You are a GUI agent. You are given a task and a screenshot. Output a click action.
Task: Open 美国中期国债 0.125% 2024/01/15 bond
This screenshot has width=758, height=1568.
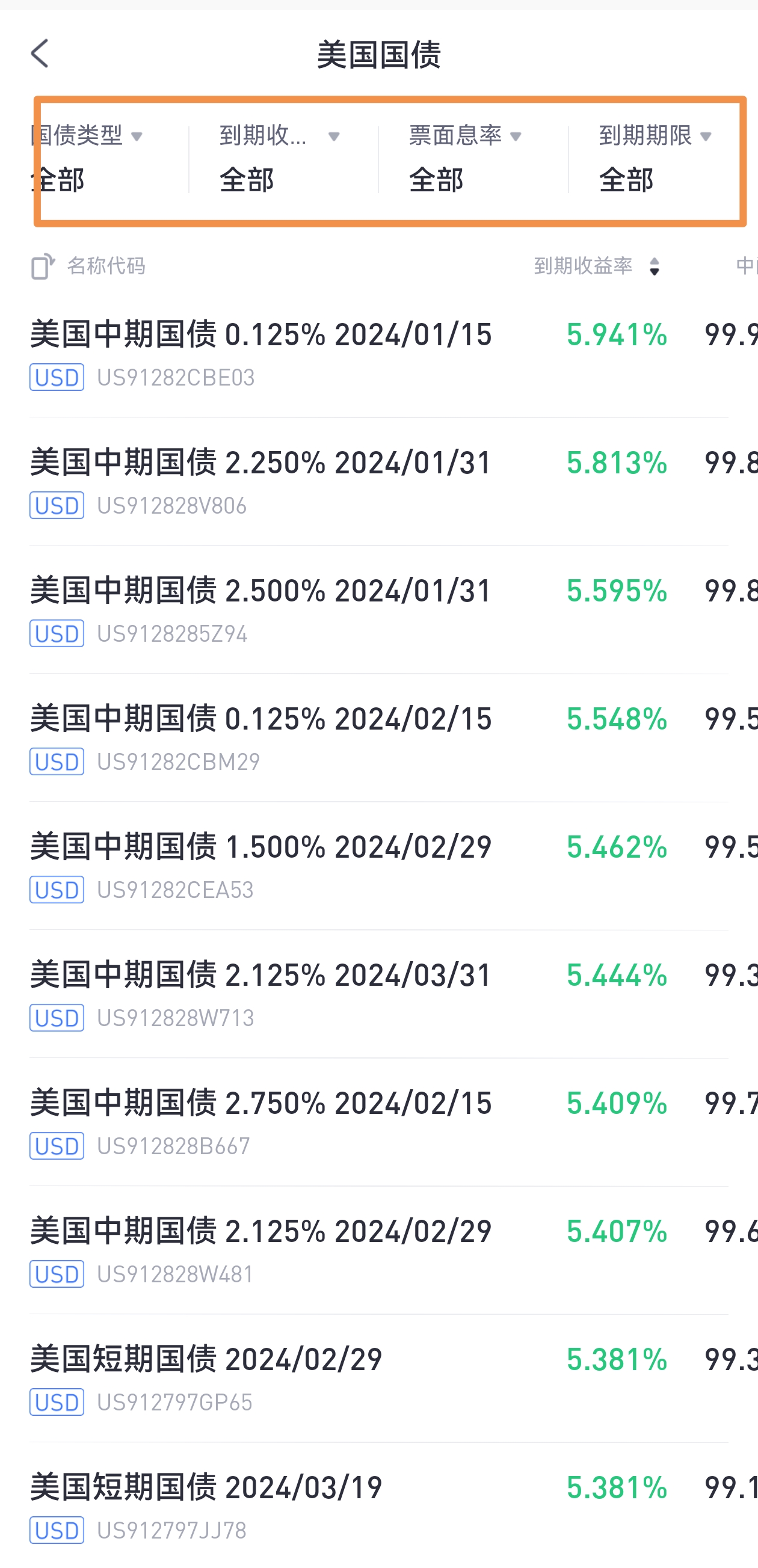tap(378, 354)
